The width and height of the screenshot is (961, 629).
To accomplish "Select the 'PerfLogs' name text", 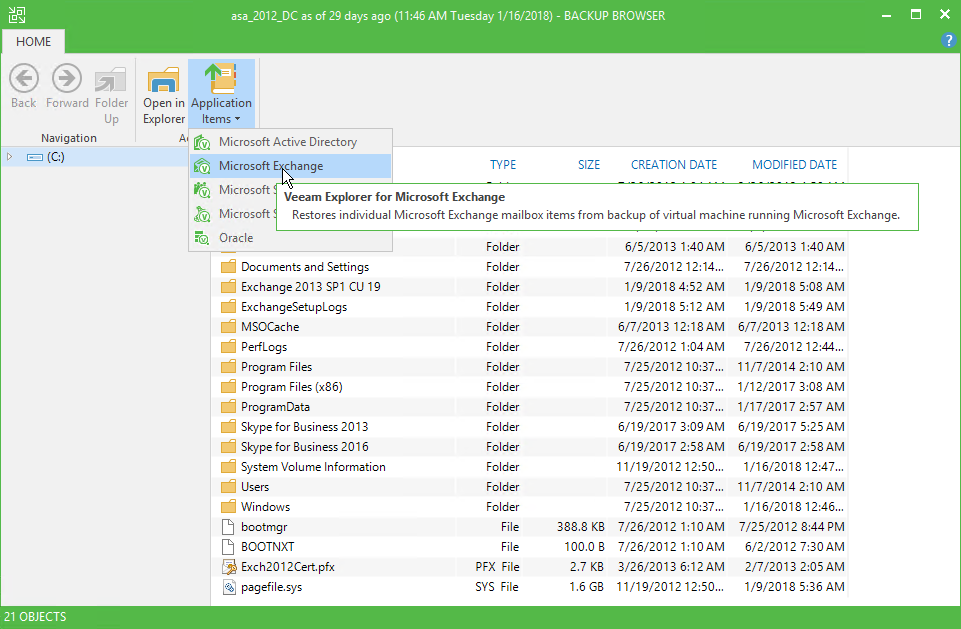I will tap(264, 346).
